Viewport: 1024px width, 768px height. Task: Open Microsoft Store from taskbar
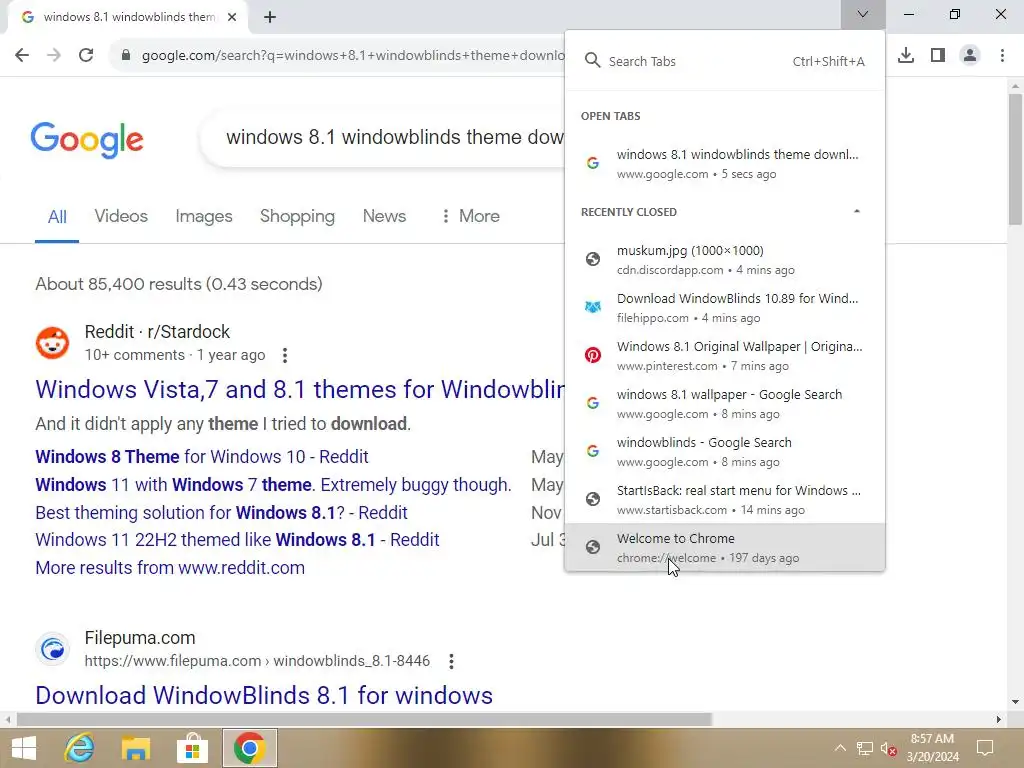(192, 748)
